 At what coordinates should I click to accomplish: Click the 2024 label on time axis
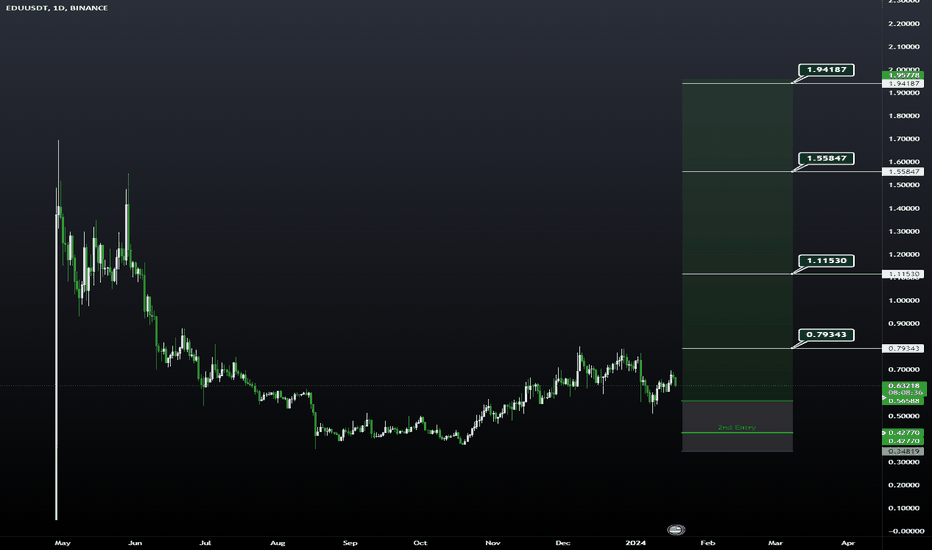click(x=635, y=543)
